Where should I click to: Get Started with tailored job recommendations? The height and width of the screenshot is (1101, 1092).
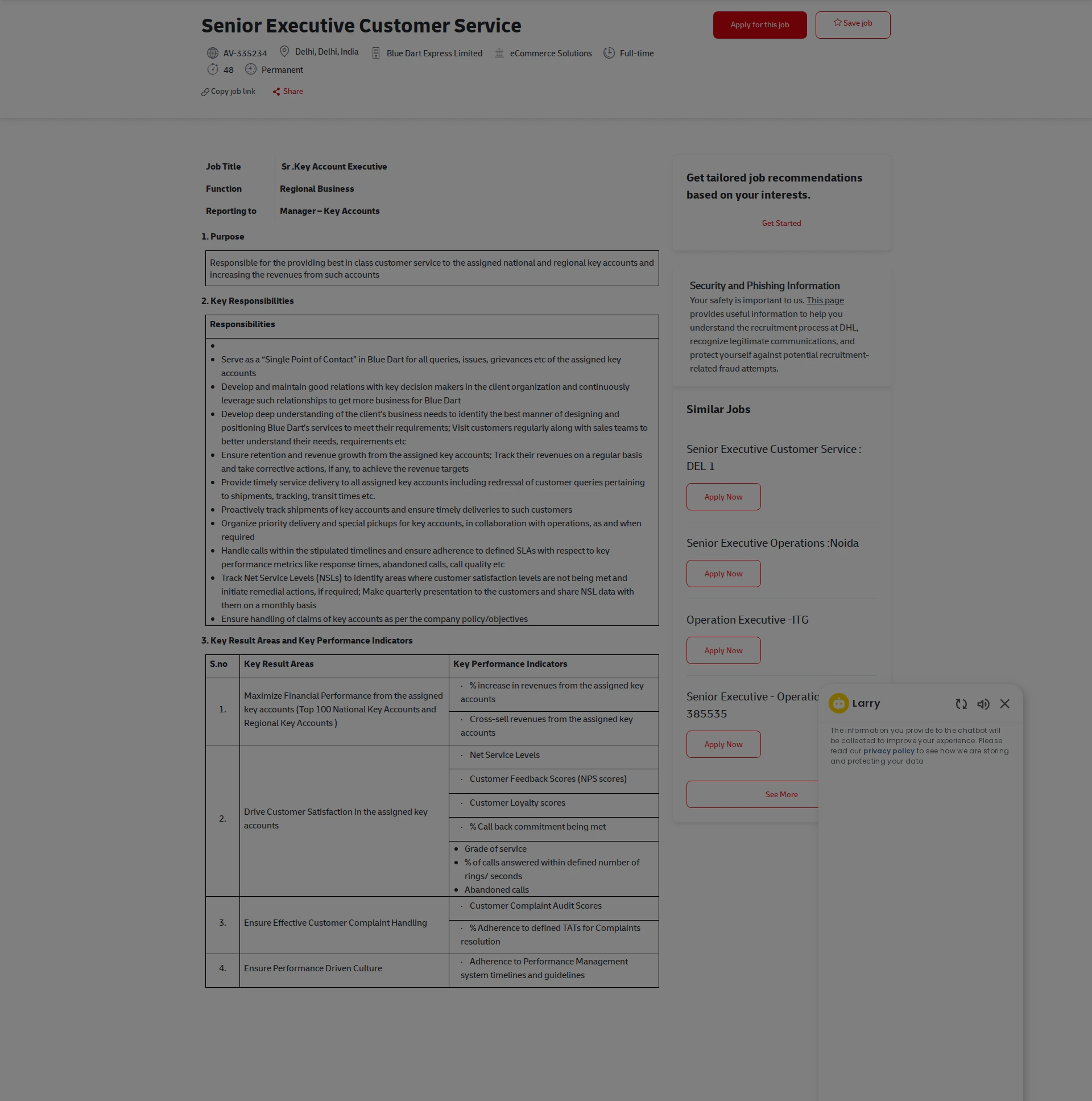tap(781, 224)
